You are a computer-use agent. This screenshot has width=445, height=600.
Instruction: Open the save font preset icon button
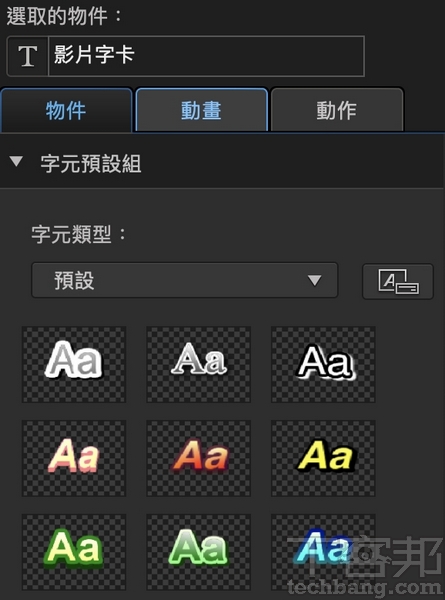pos(398,281)
